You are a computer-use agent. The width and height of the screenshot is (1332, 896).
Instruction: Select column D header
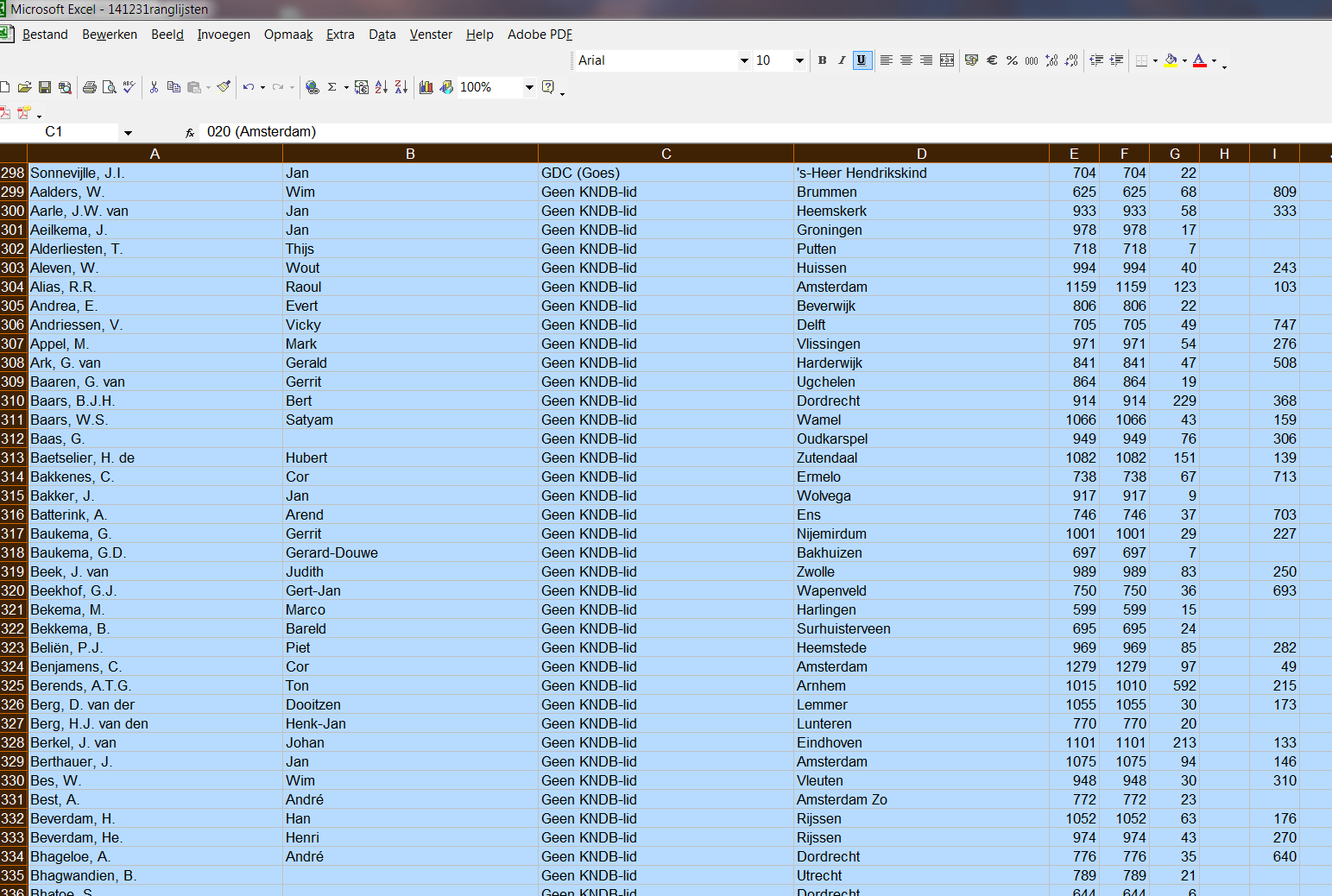point(921,154)
